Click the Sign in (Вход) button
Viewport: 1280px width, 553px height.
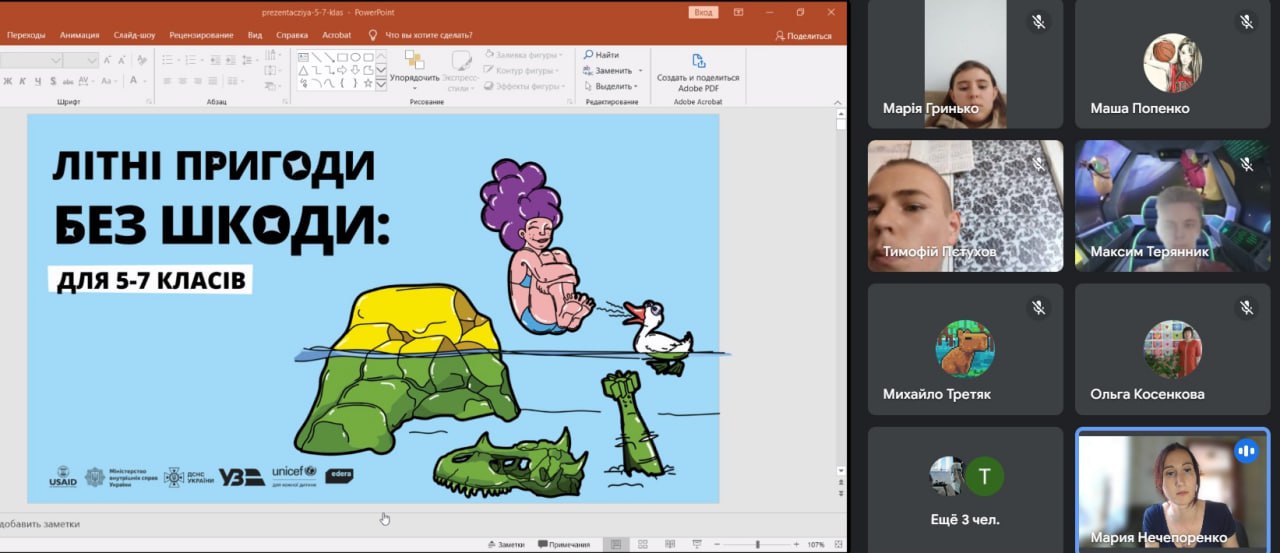point(703,12)
